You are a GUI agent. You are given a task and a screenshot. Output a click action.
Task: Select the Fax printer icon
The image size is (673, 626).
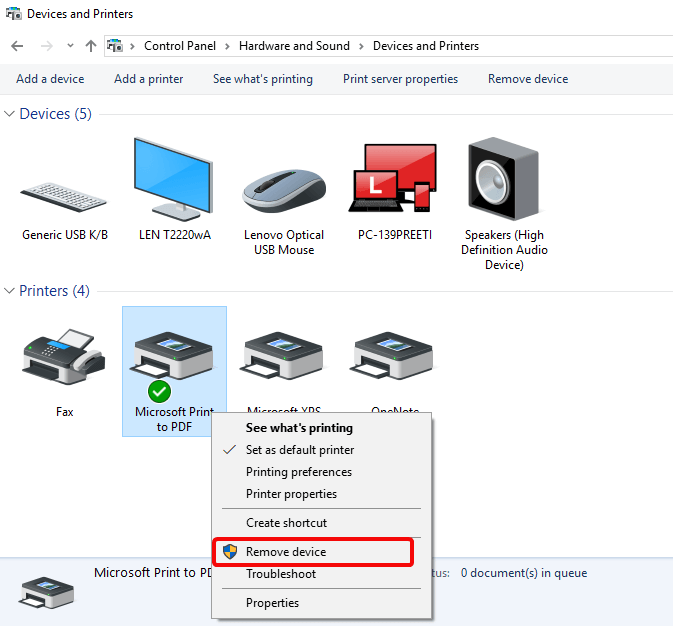64,356
